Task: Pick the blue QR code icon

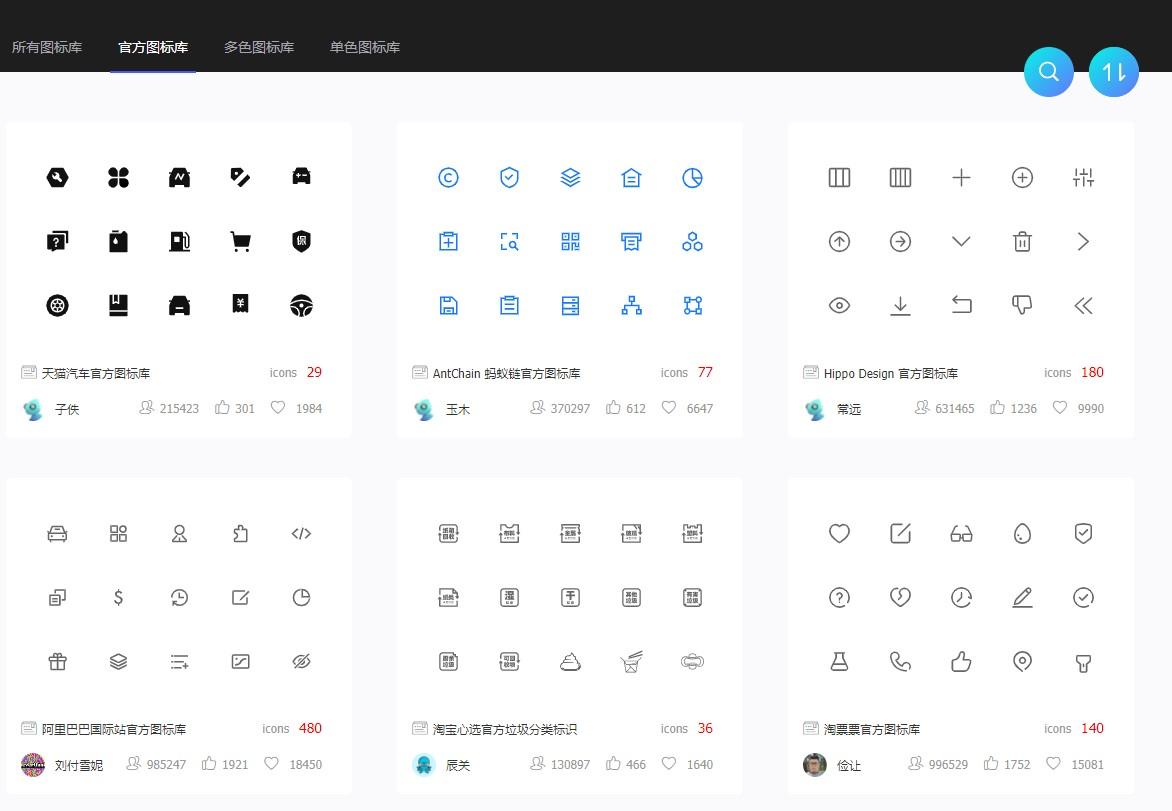Action: [570, 241]
